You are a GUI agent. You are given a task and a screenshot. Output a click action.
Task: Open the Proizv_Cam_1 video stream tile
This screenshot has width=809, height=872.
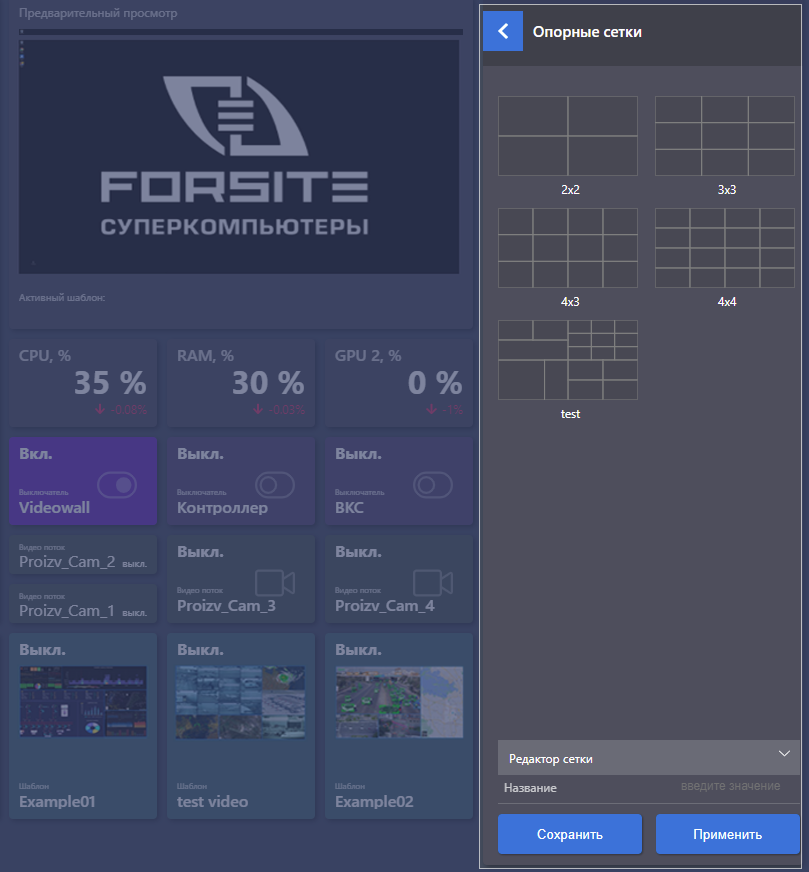[x=83, y=604]
